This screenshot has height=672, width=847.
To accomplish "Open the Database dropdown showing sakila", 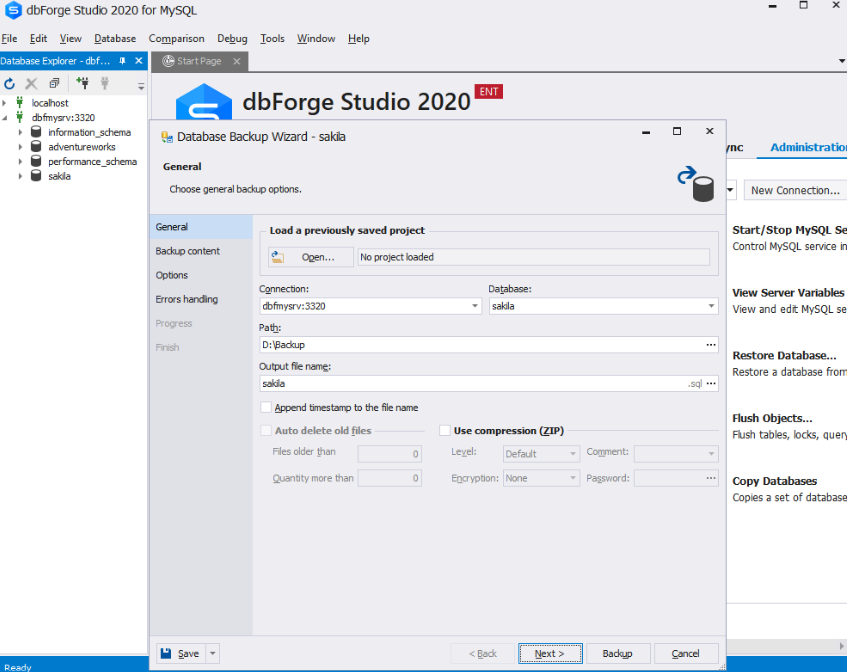I will pos(710,306).
